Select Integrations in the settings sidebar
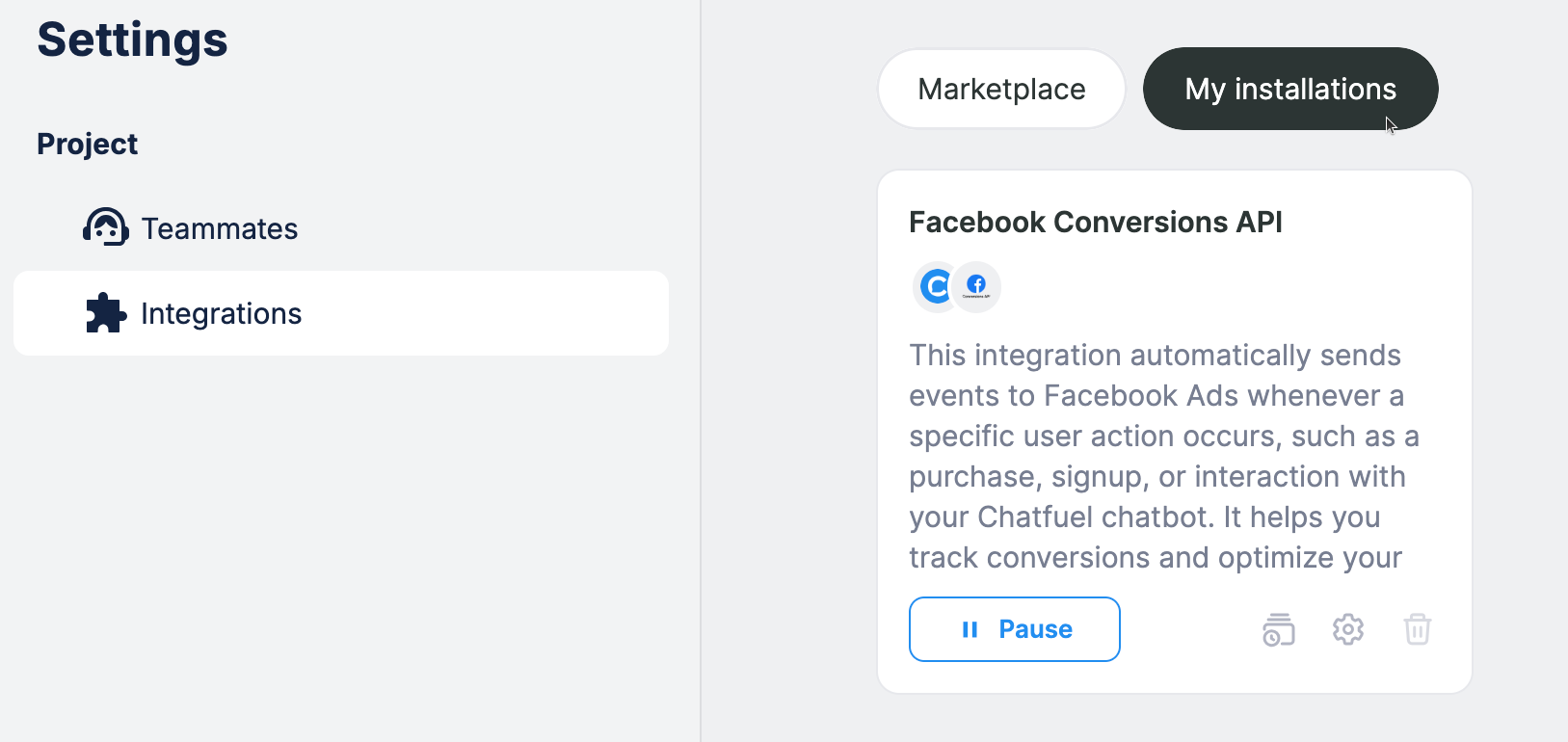Image resolution: width=1568 pixels, height=742 pixels. [x=222, y=313]
